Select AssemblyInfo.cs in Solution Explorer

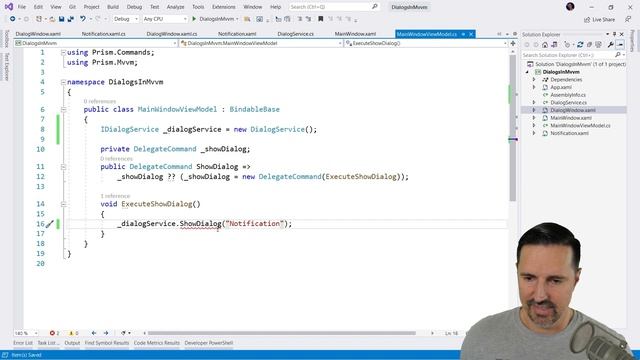click(568, 95)
